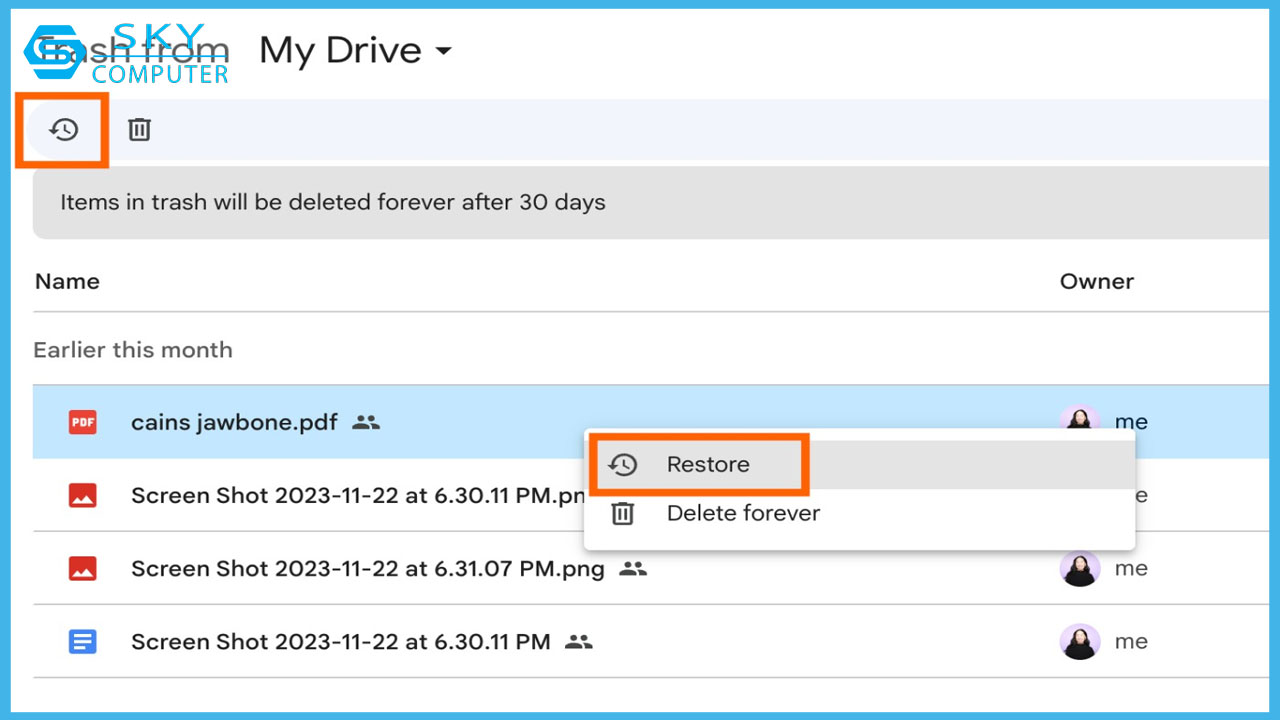Image resolution: width=1280 pixels, height=720 pixels.
Task: Click owner avatar in 6.31.07 PM.png row
Action: tap(1079, 569)
